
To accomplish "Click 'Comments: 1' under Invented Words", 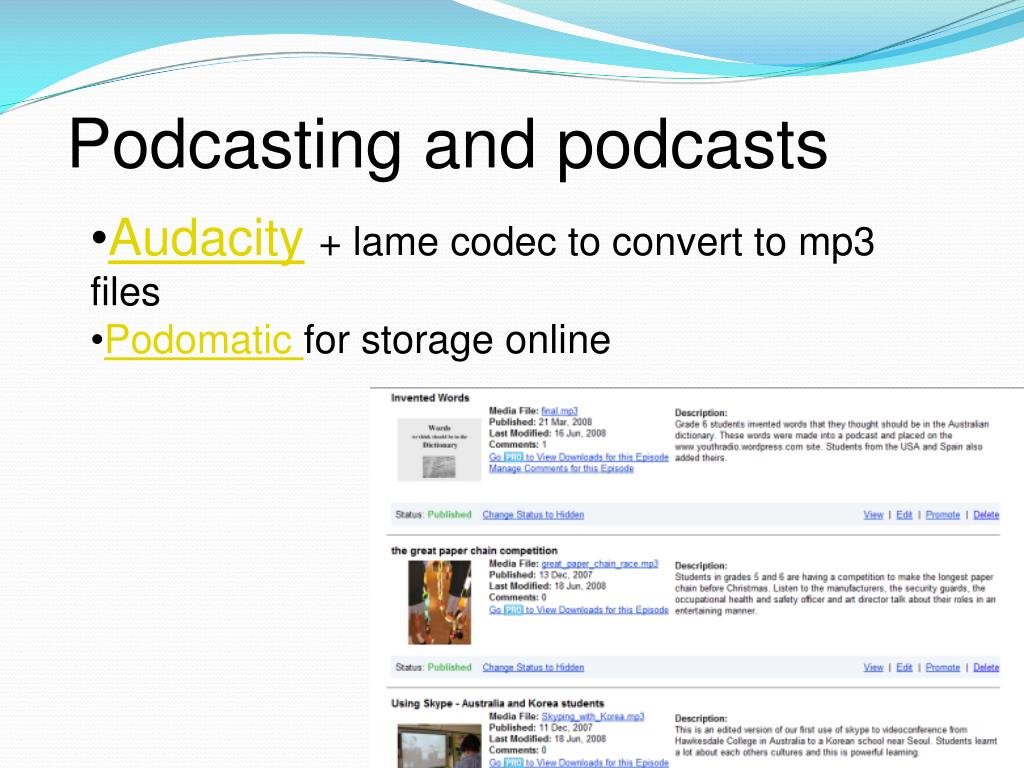I will (518, 444).
